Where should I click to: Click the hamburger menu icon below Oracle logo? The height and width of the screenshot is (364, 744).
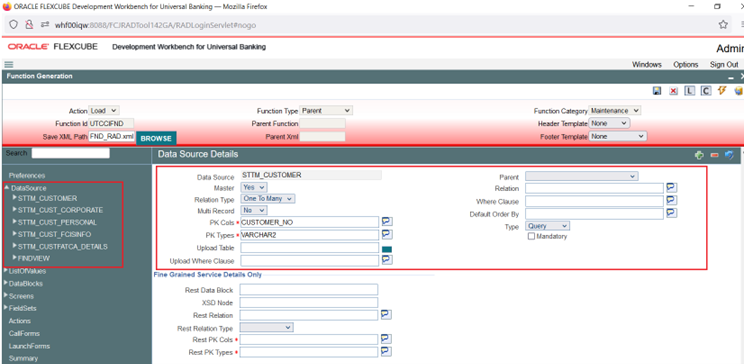coord(9,65)
